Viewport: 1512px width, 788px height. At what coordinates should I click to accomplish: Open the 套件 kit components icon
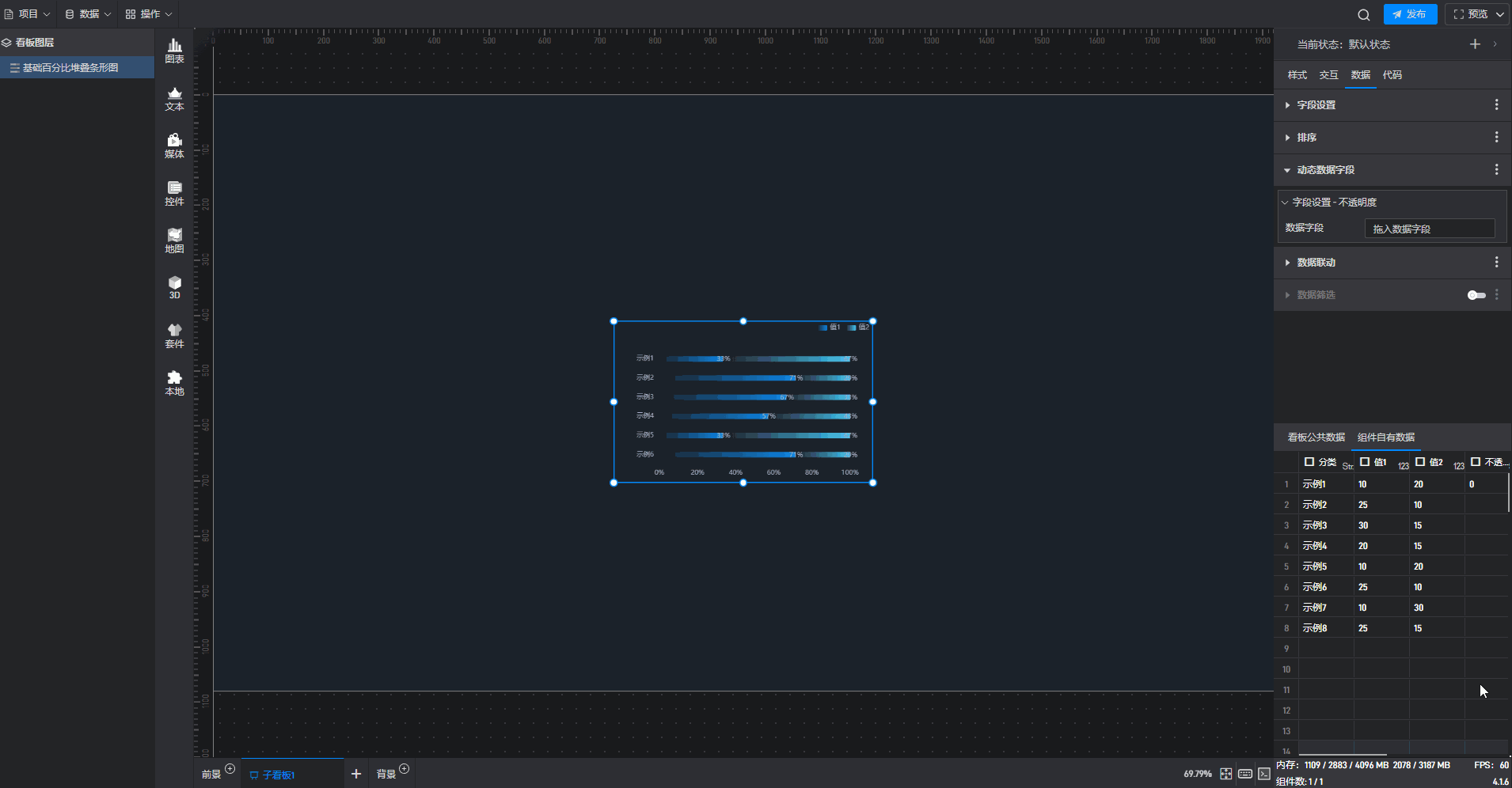coord(174,335)
